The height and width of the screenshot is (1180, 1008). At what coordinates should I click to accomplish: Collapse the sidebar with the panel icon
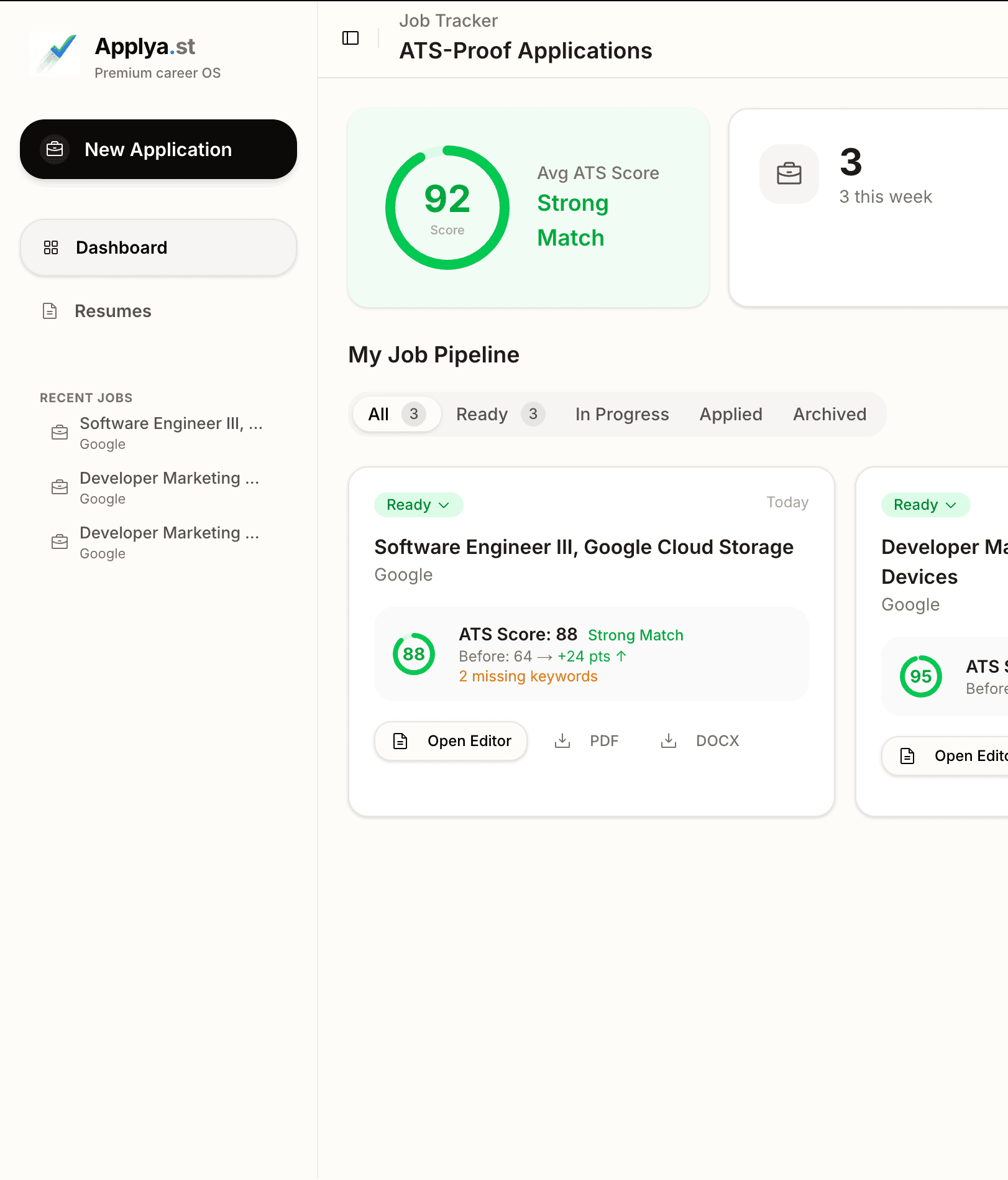pyautogui.click(x=351, y=37)
